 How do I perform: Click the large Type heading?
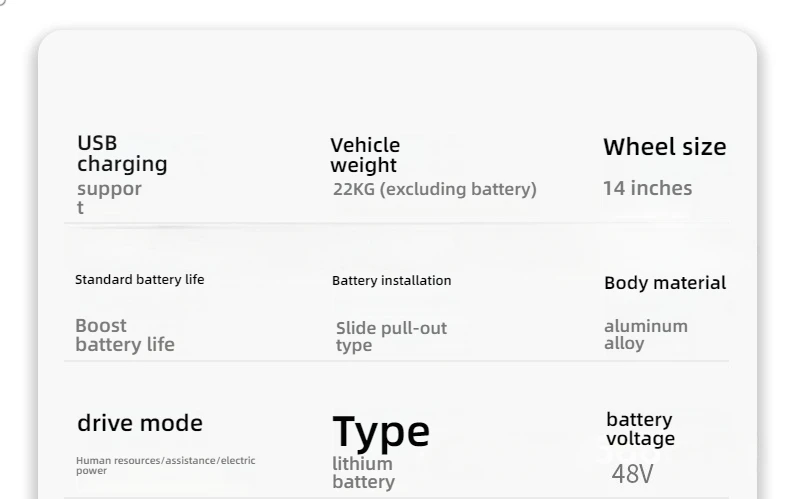coord(381,430)
